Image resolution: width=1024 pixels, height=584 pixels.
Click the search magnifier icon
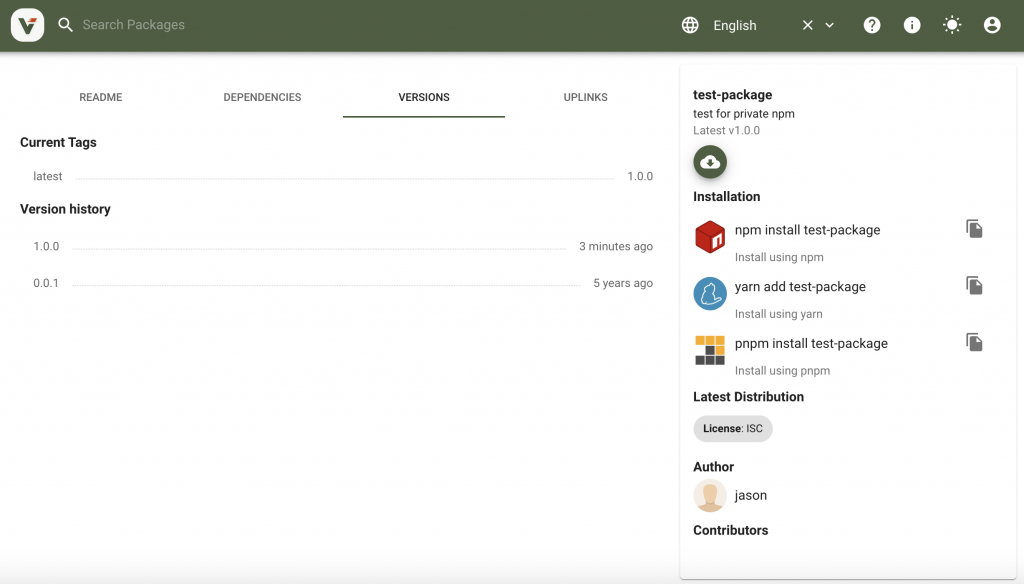(65, 25)
